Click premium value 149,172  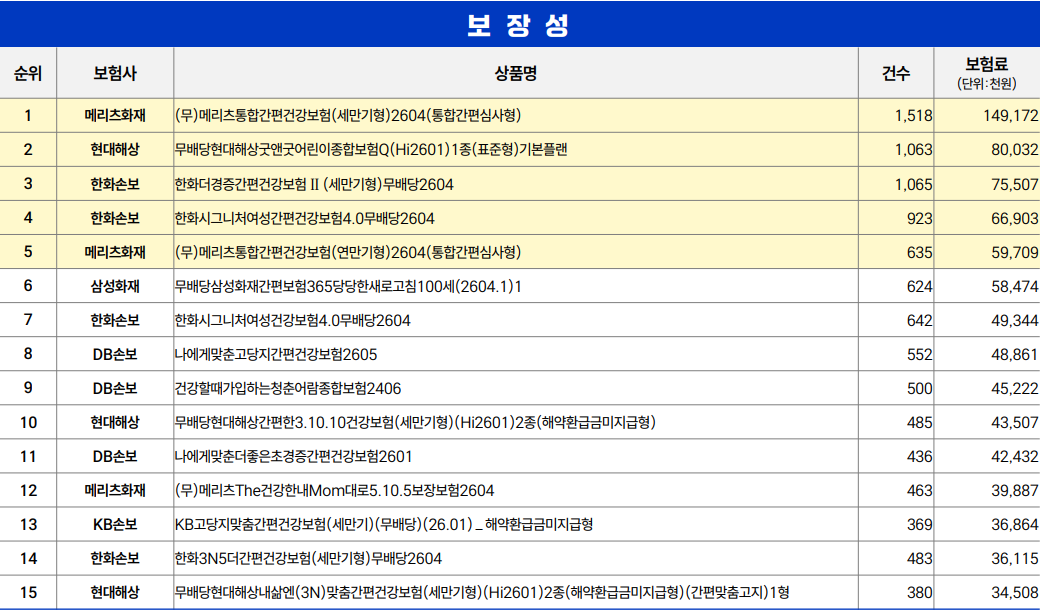(x=1011, y=116)
